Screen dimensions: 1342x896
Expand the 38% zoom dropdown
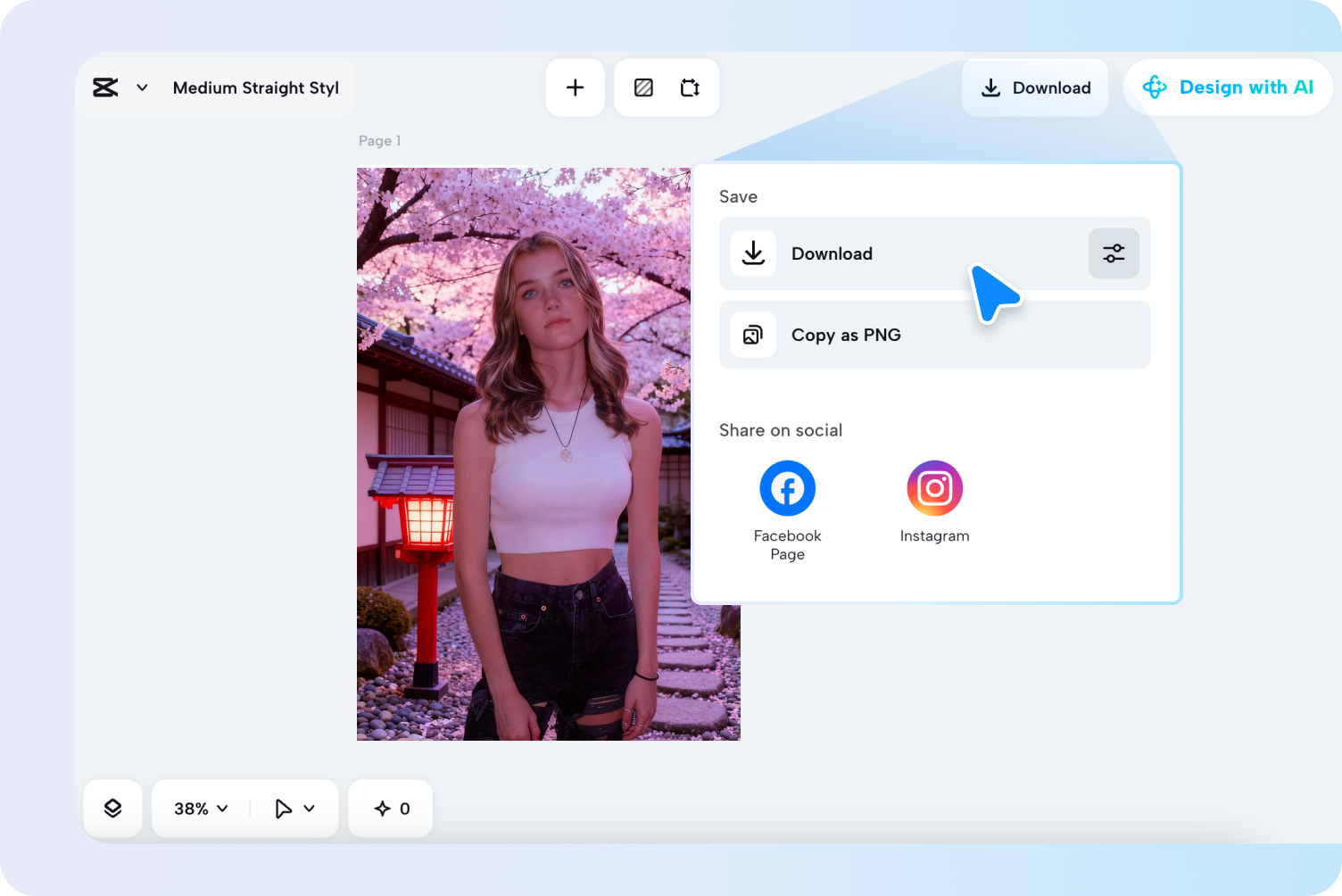click(x=201, y=809)
